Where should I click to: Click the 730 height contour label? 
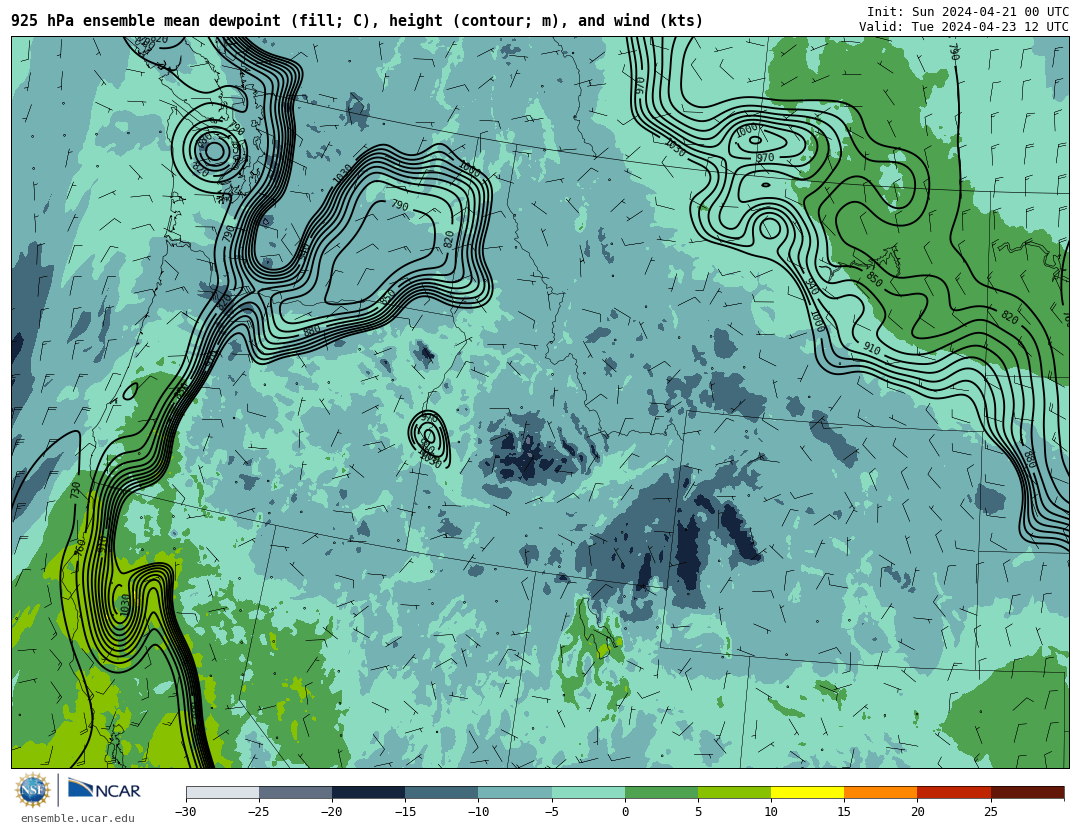pyautogui.click(x=76, y=490)
